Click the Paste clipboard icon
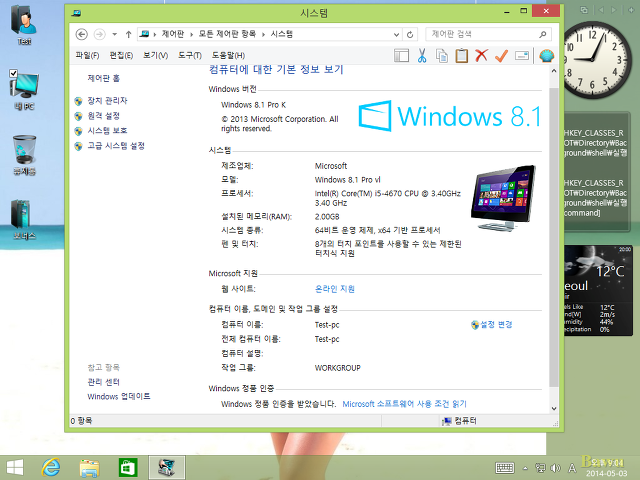Viewport: 640px width, 480px height. (x=462, y=56)
